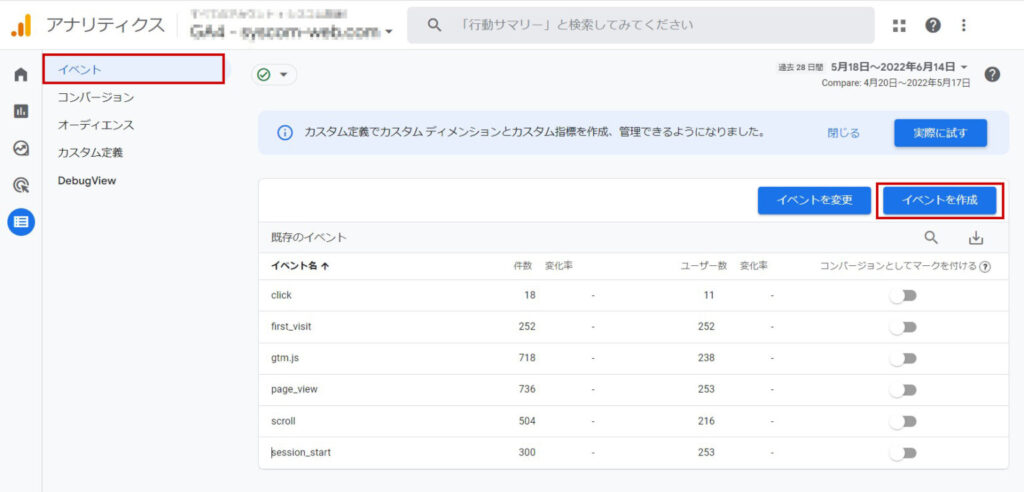Image resolution: width=1024 pixels, height=492 pixels.
Task: Click count 300 in session_start row
Action: (526, 452)
